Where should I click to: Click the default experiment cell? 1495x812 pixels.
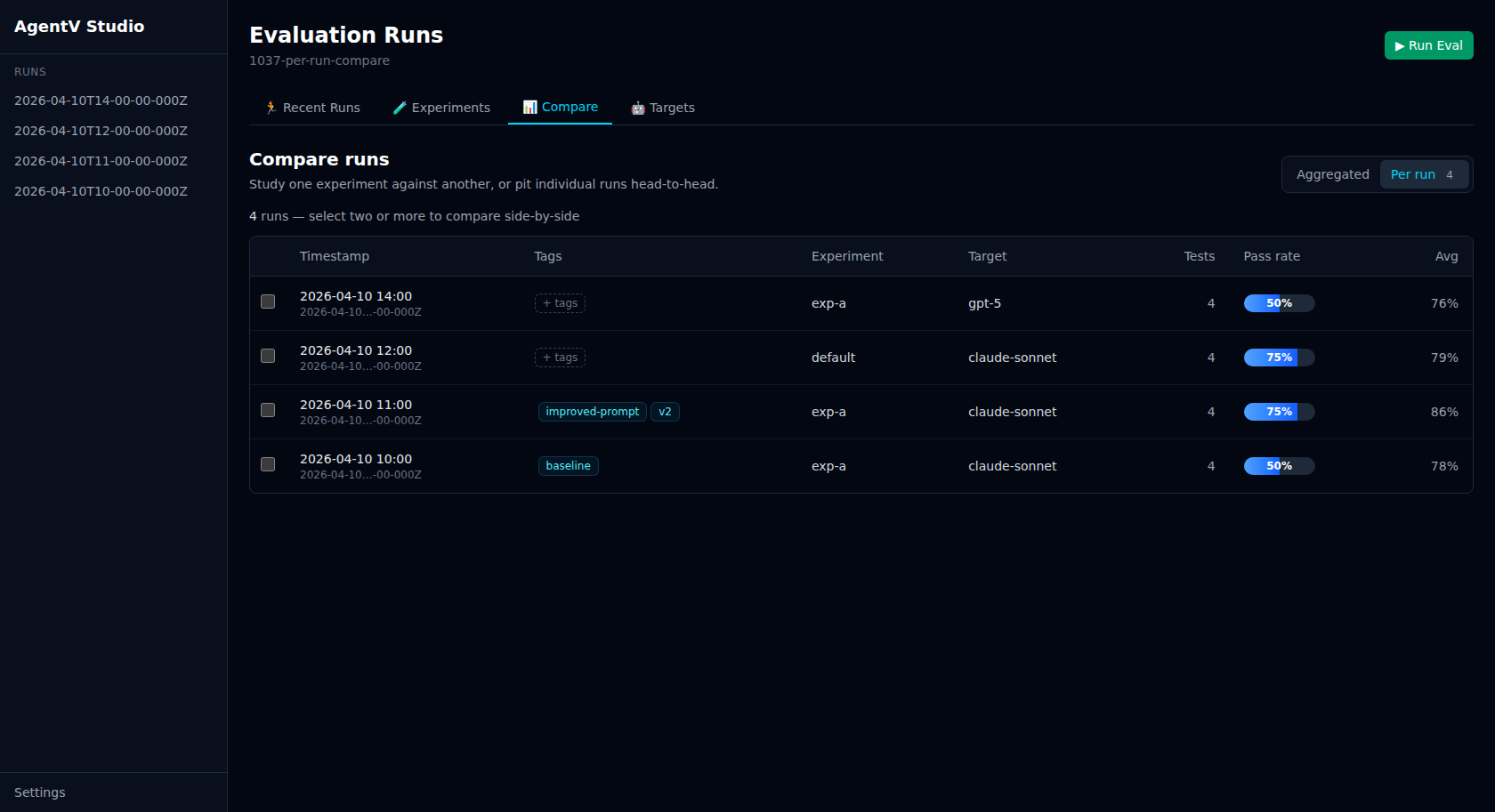point(833,358)
